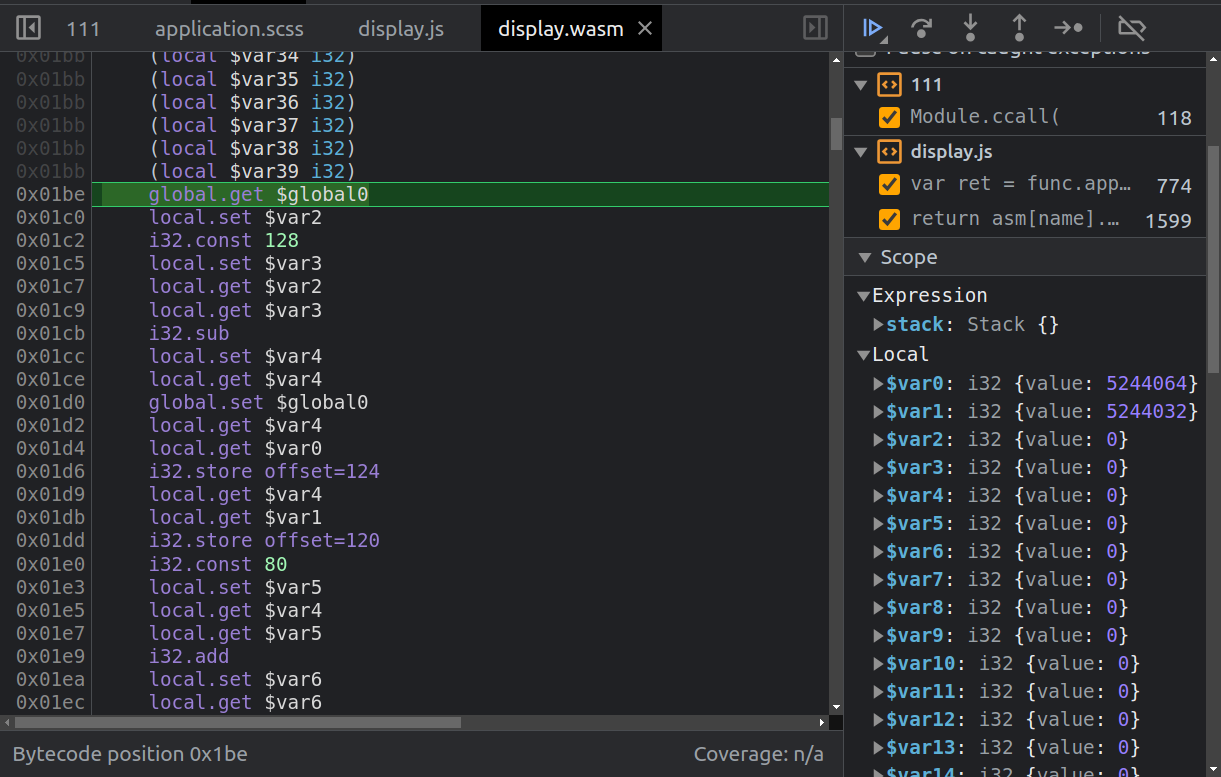
Task: Open the display.js file tab
Action: pyautogui.click(x=400, y=29)
